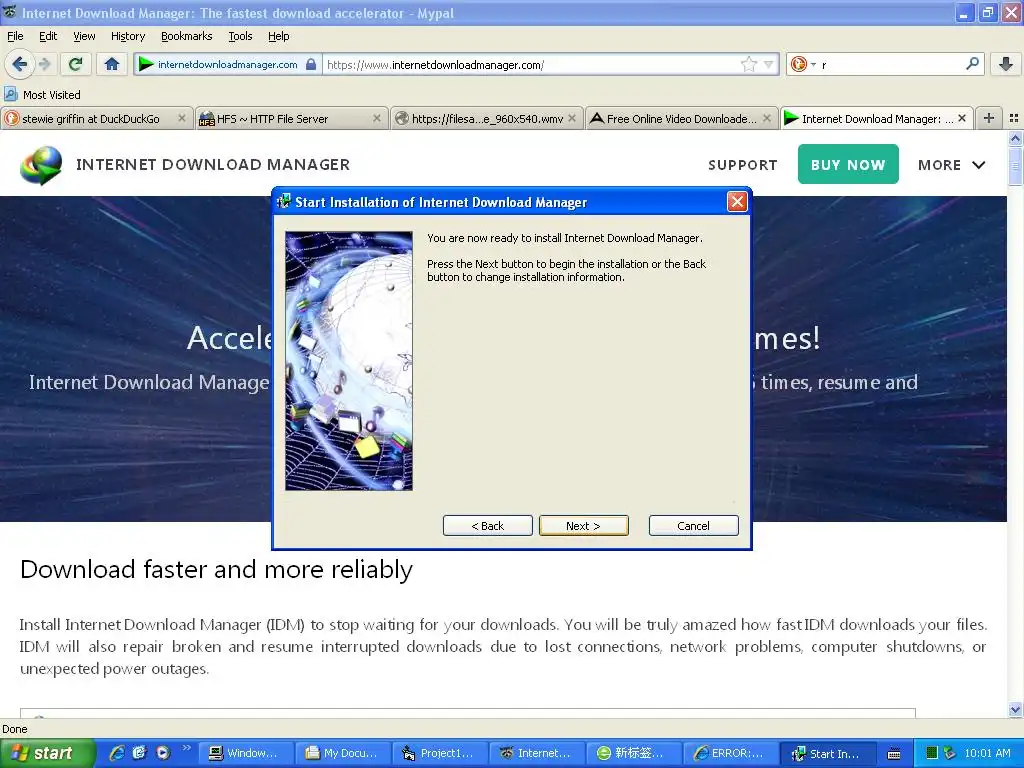This screenshot has width=1024, height=768.
Task: Open the Edit menu
Action: point(48,36)
